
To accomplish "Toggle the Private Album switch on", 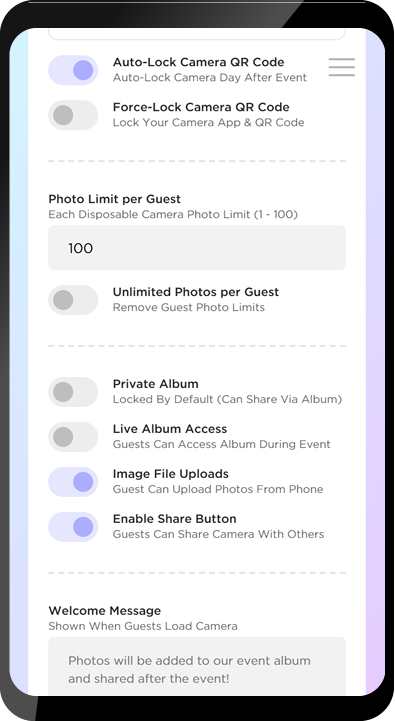I will (73, 392).
